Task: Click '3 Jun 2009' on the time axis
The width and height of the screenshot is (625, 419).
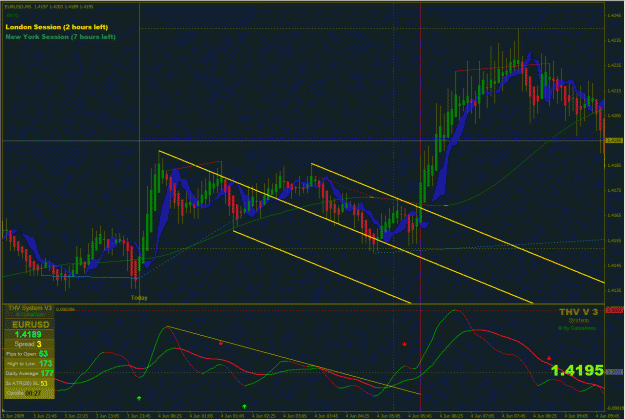Action: click(13, 416)
